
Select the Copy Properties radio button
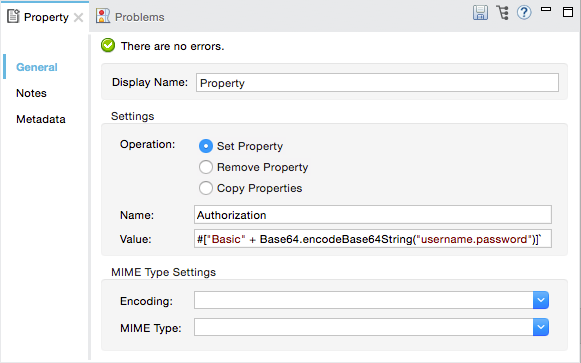point(206,188)
